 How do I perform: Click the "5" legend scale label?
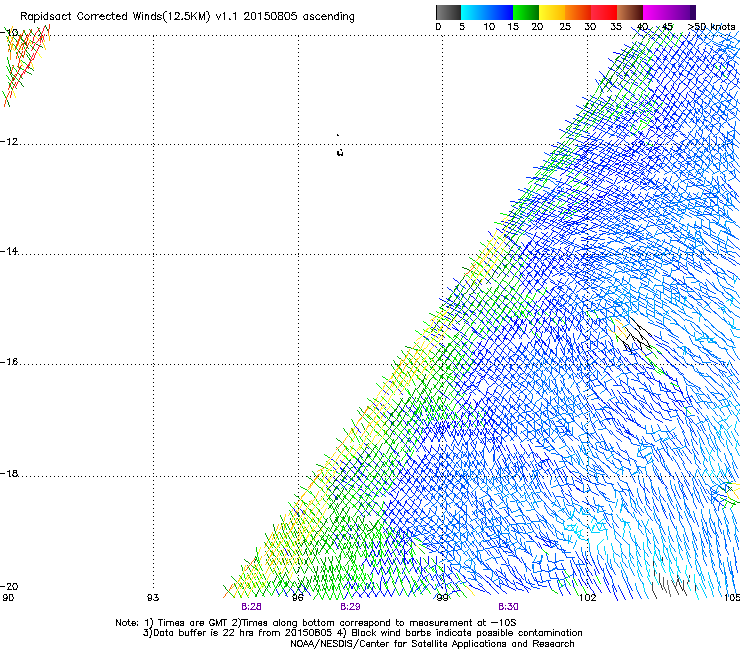pos(462,27)
